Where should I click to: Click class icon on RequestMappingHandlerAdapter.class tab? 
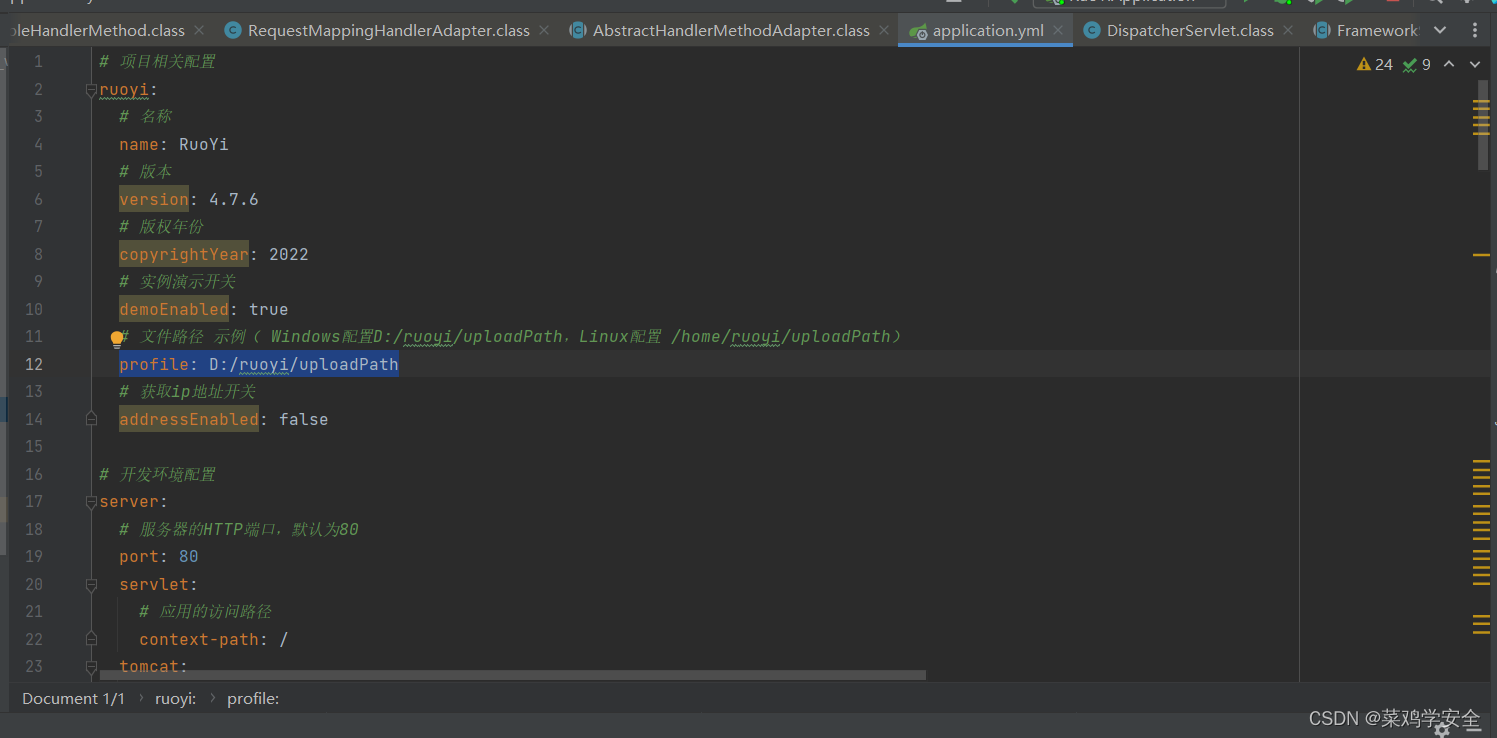click(233, 30)
